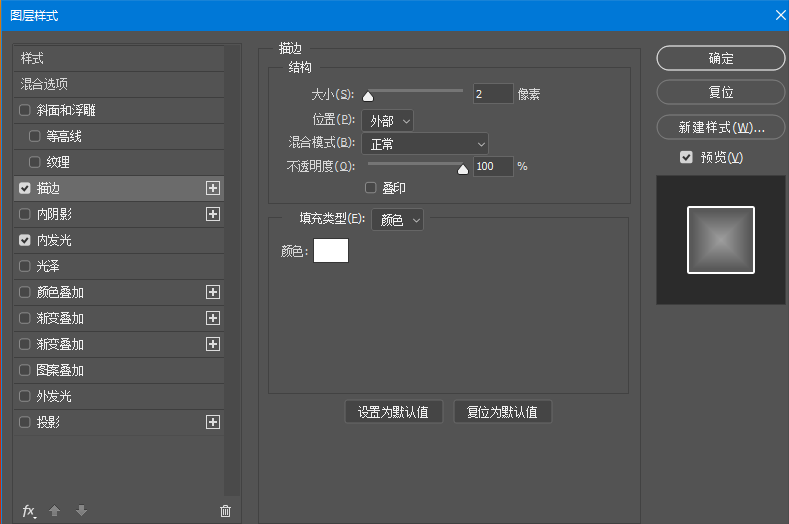Open the 外发光 settings row
Screen dimensions: 789x524
(119, 396)
